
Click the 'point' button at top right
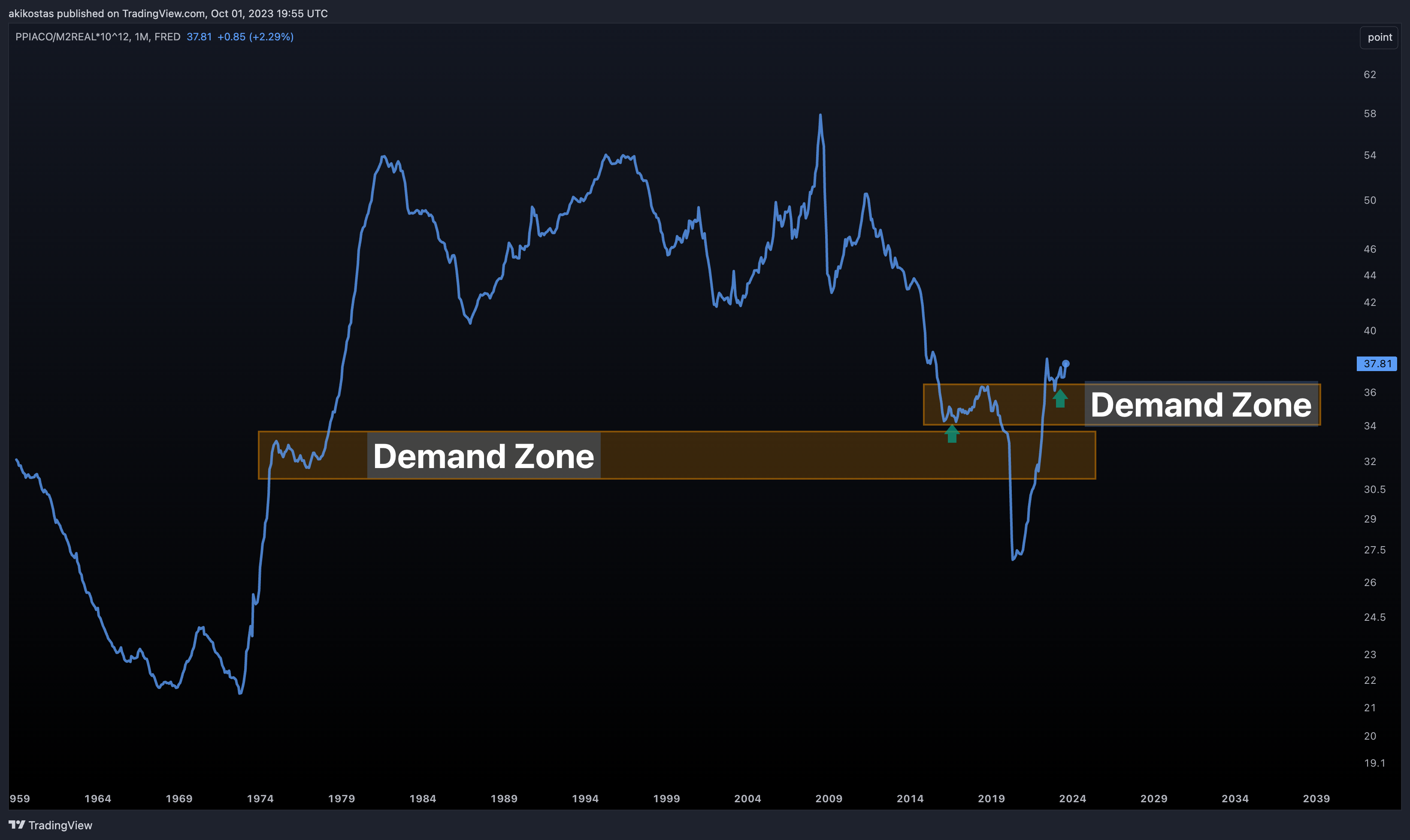[1380, 37]
